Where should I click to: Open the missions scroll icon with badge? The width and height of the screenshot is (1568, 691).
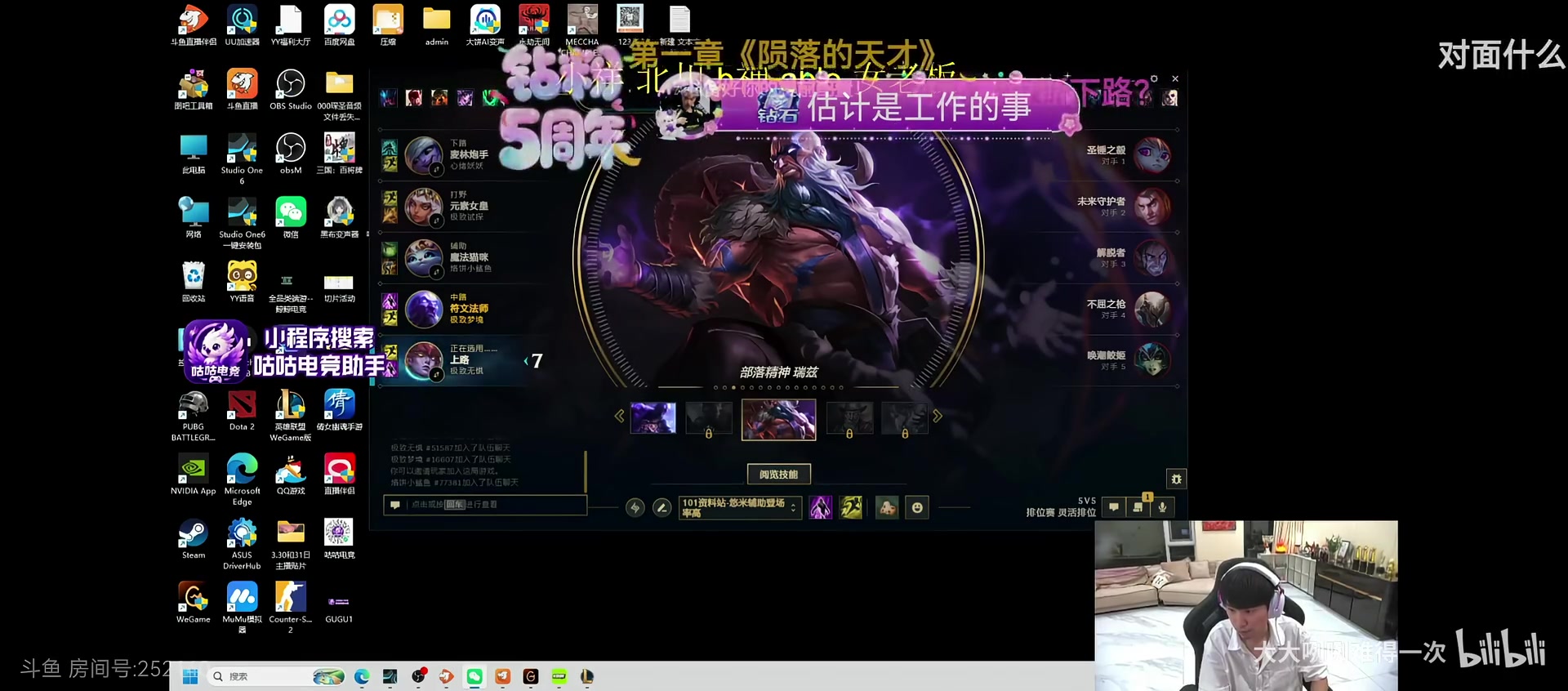(1138, 507)
